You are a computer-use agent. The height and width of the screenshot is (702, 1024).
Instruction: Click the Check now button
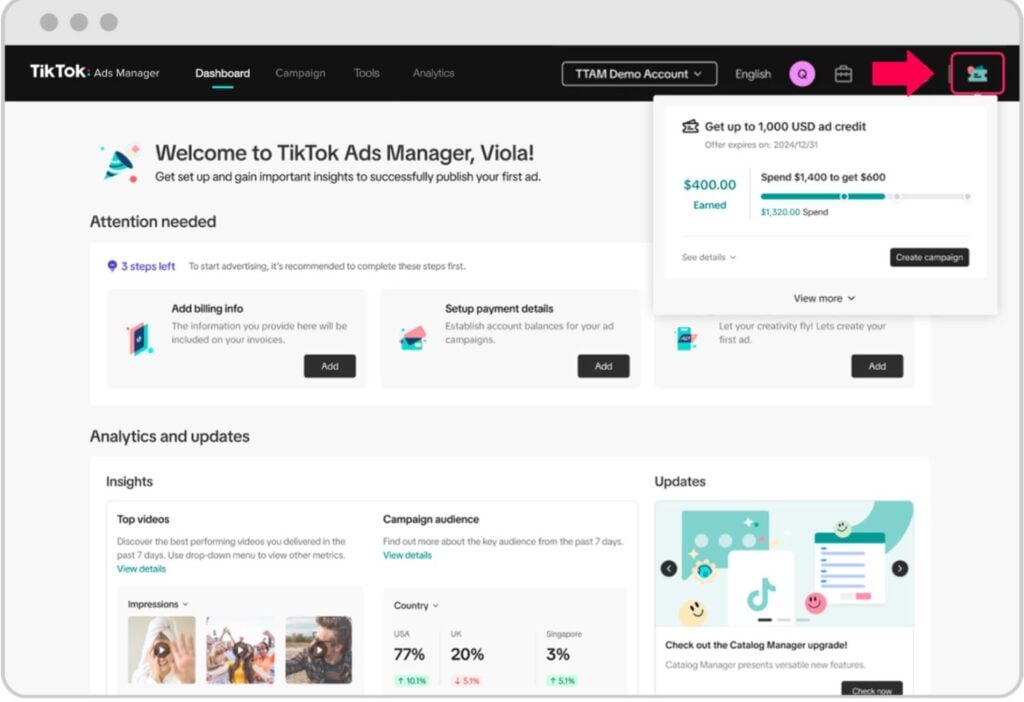pyautogui.click(x=872, y=689)
